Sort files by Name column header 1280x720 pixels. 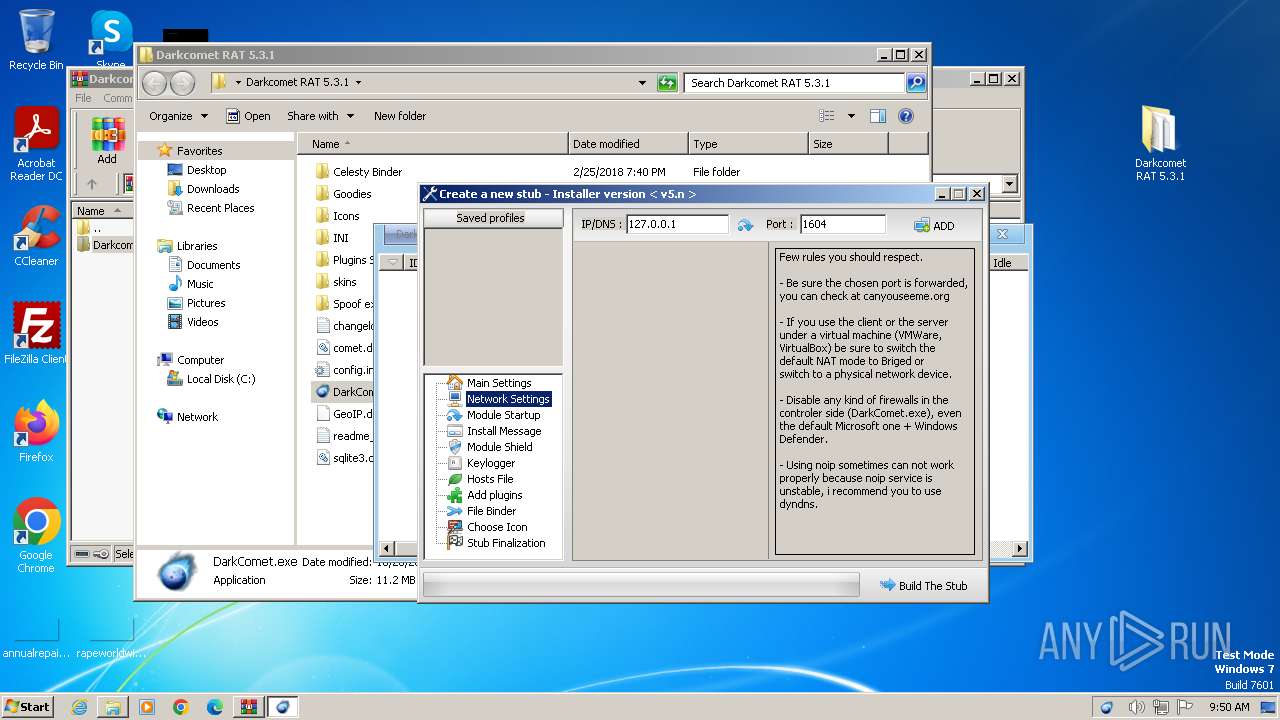(x=432, y=144)
